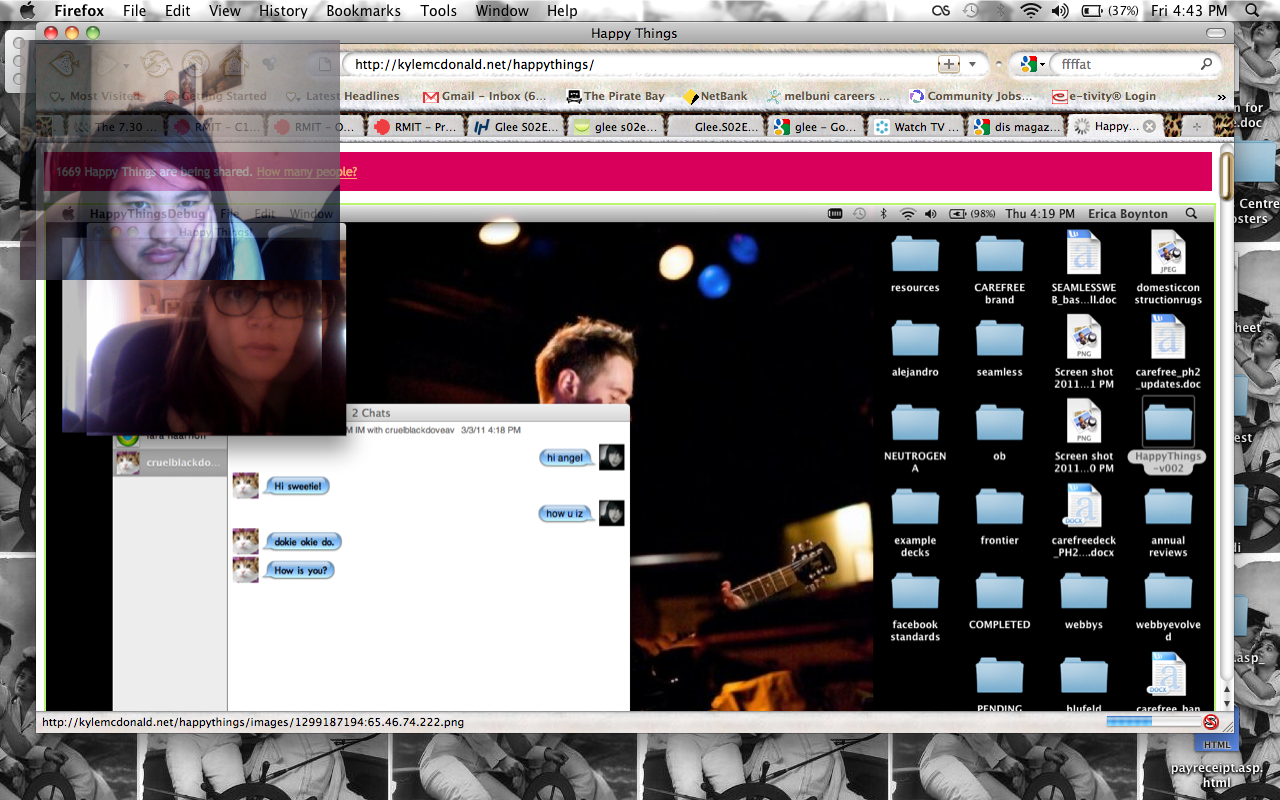Image resolution: width=1280 pixels, height=800 pixels.
Task: Expand the Most Visited bookmarks folder
Action: (95, 96)
